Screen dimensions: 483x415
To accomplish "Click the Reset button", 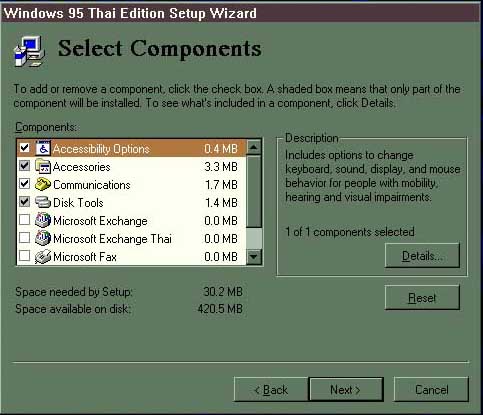I will coord(422,298).
